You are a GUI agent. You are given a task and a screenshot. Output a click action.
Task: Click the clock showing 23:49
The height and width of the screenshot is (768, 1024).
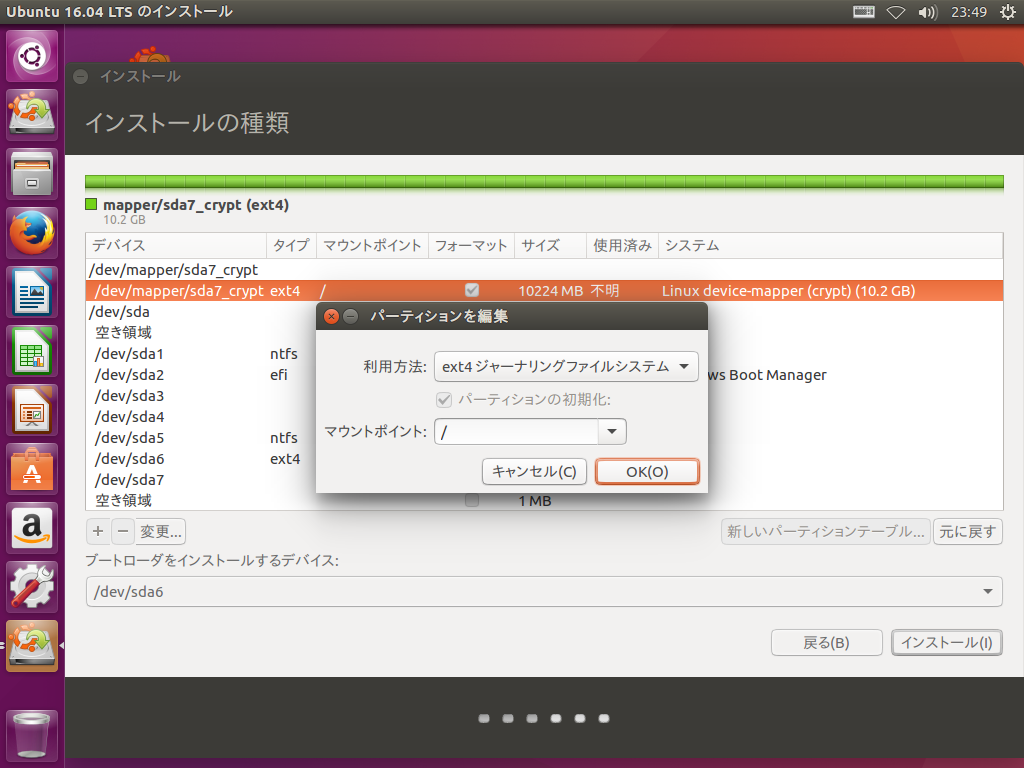pos(968,12)
